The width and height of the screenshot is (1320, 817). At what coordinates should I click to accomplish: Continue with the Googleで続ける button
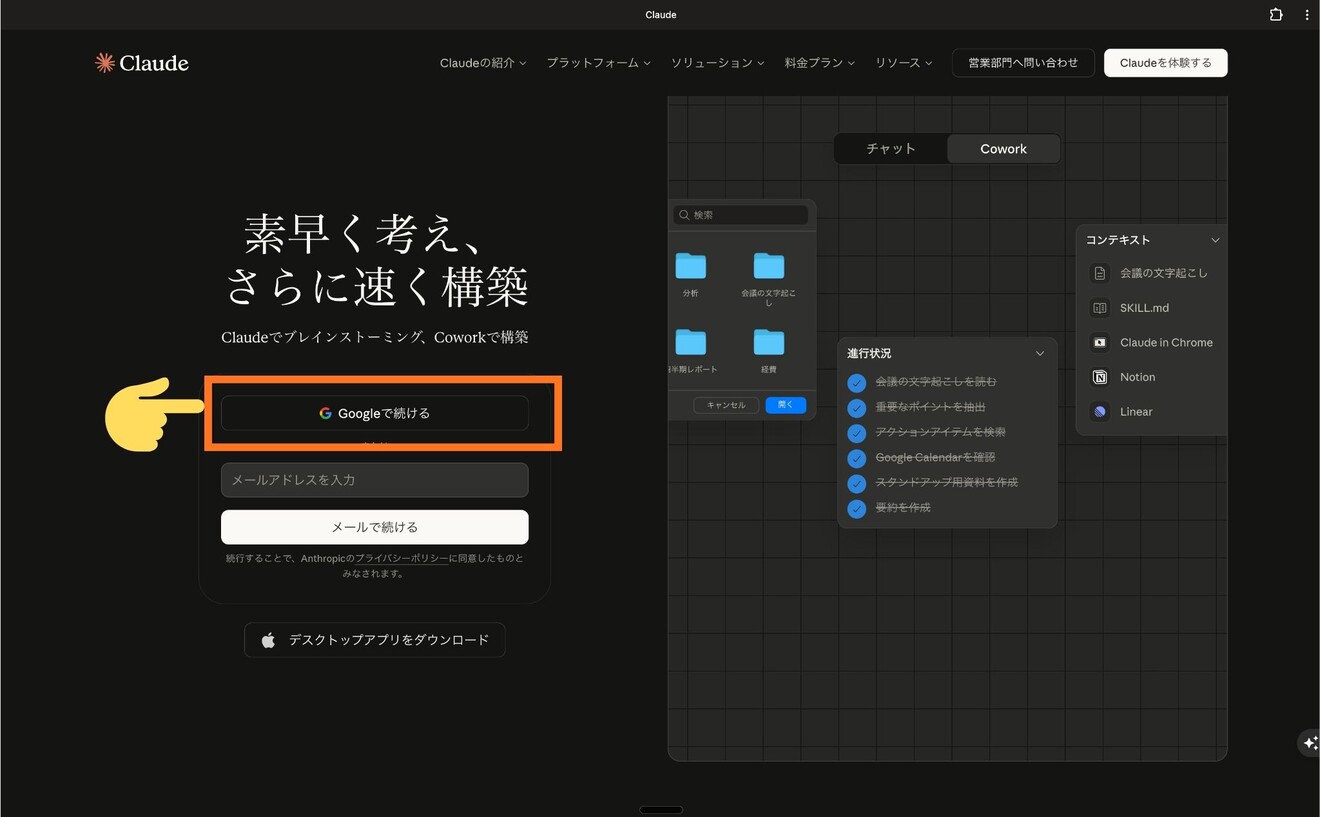pos(375,413)
